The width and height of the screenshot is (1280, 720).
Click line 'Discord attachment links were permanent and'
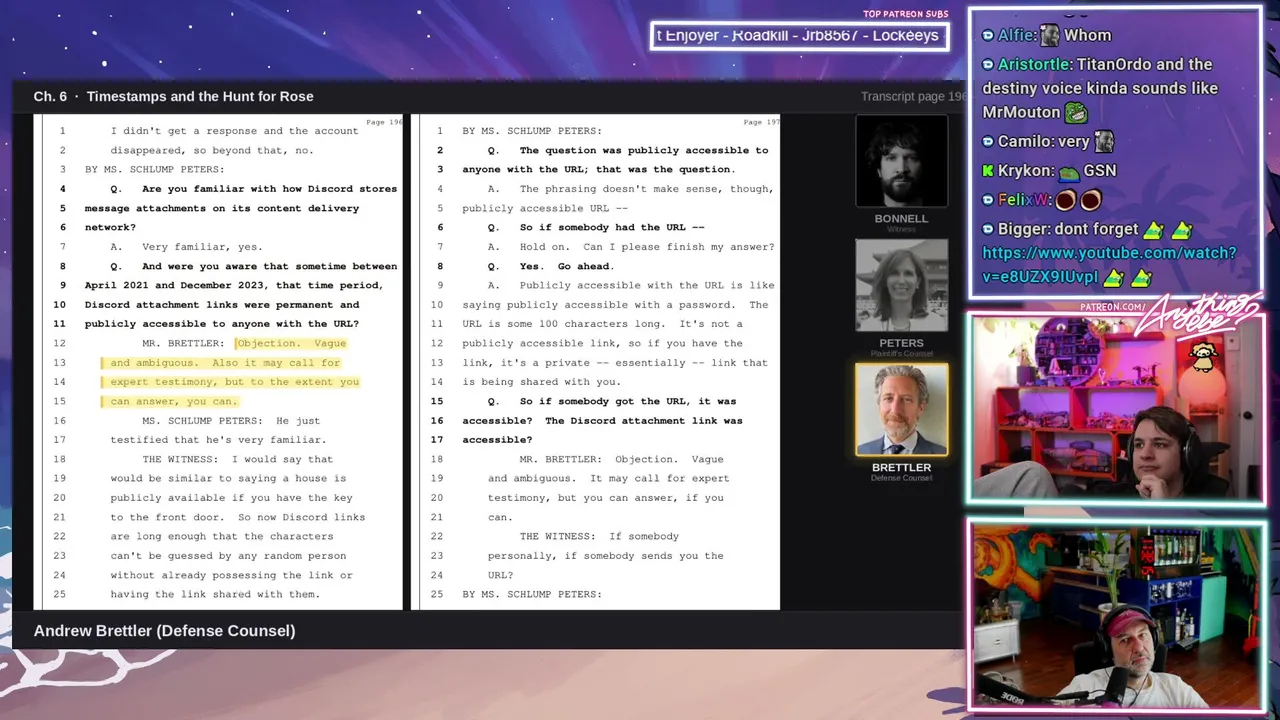[x=222, y=304]
